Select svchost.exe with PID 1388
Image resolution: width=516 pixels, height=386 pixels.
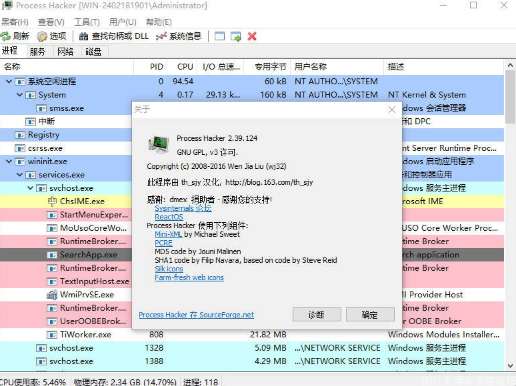(x=252, y=361)
